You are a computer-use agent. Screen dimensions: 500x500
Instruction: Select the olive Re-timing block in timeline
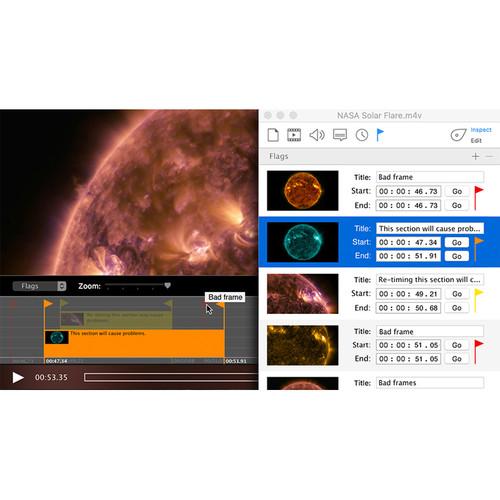pyautogui.click(x=116, y=320)
